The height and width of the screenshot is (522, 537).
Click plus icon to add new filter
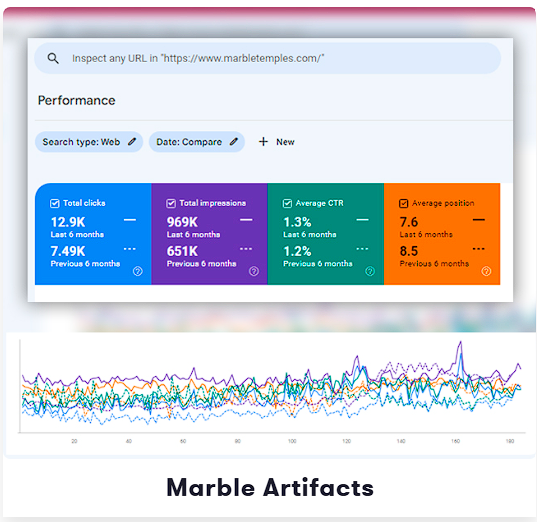[263, 141]
